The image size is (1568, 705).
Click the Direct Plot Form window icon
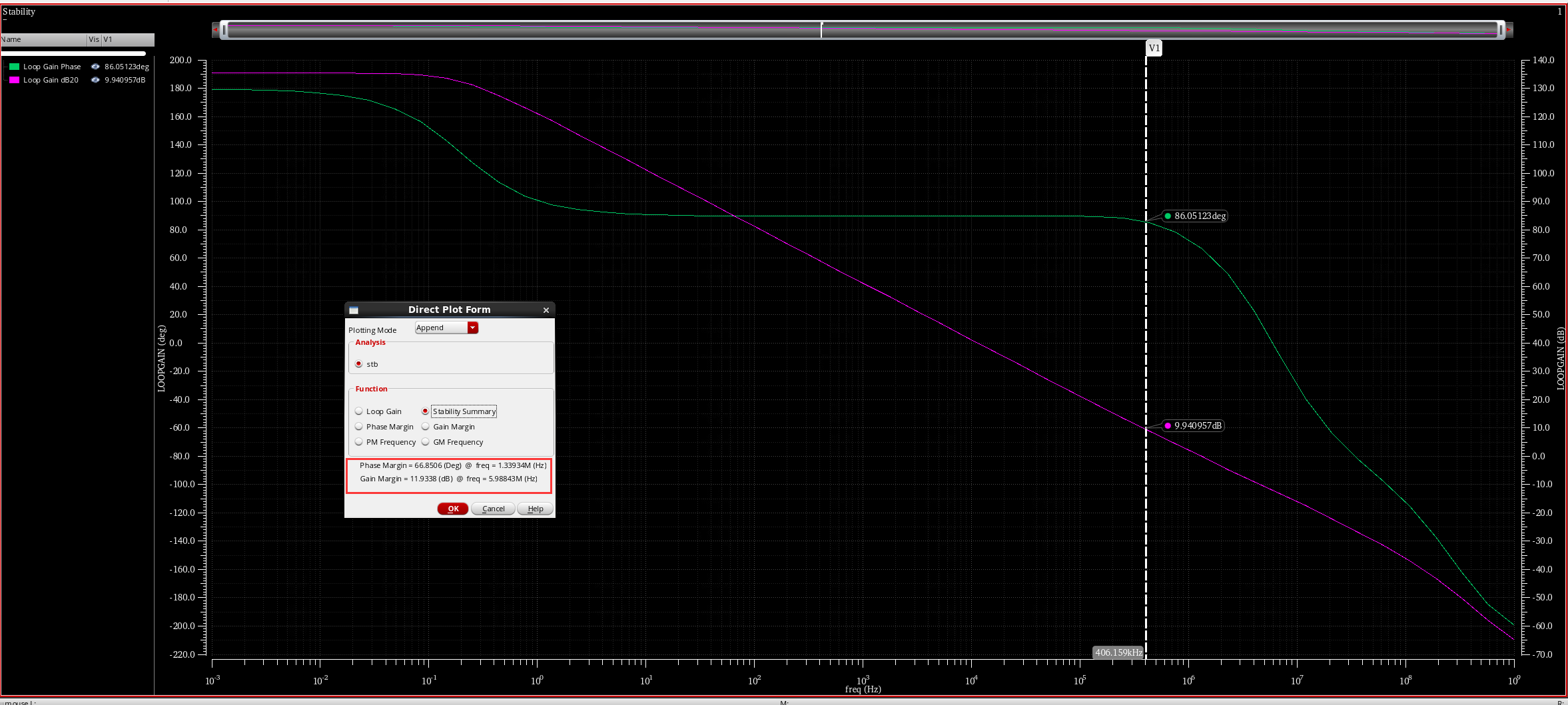[354, 310]
